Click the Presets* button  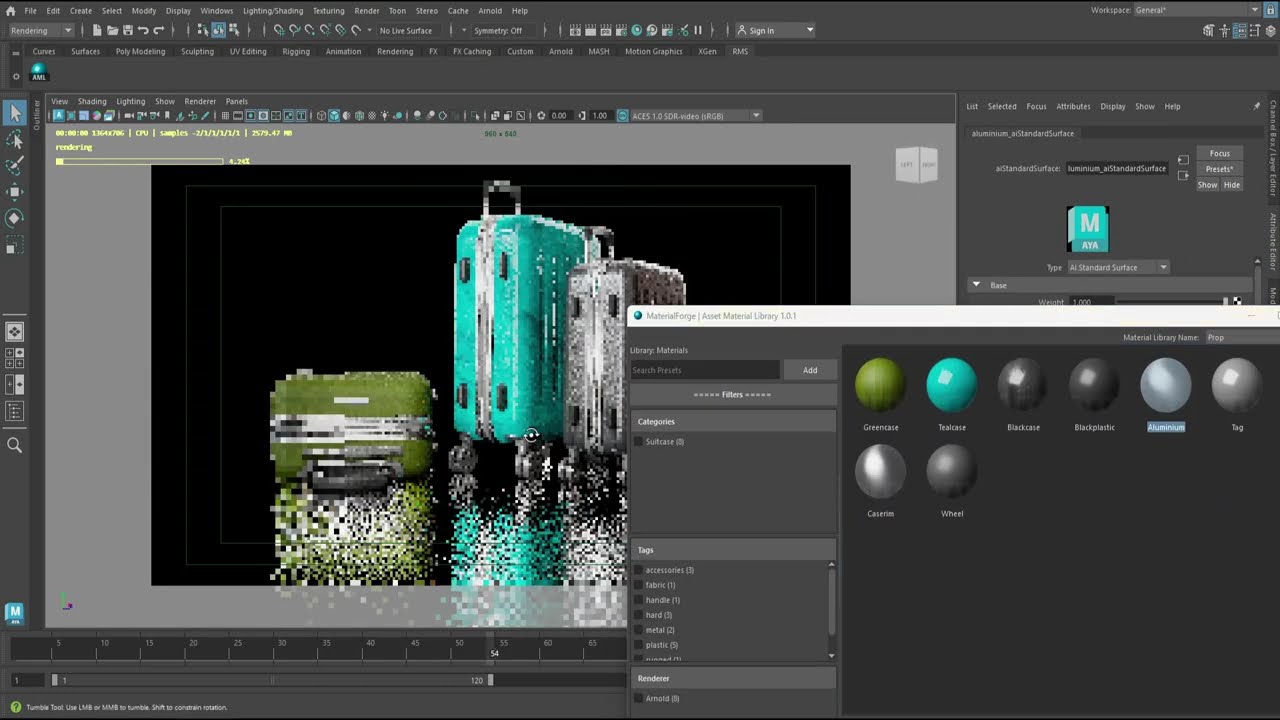coord(1220,169)
